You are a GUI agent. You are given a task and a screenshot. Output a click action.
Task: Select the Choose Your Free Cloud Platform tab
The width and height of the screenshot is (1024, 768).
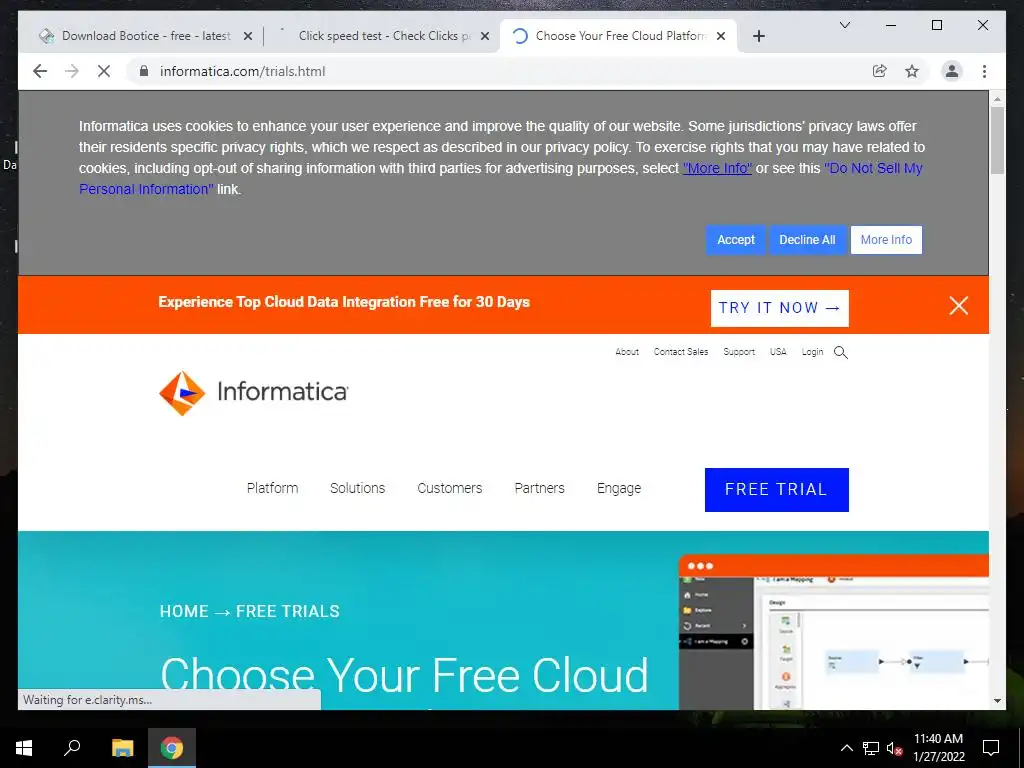click(x=619, y=36)
